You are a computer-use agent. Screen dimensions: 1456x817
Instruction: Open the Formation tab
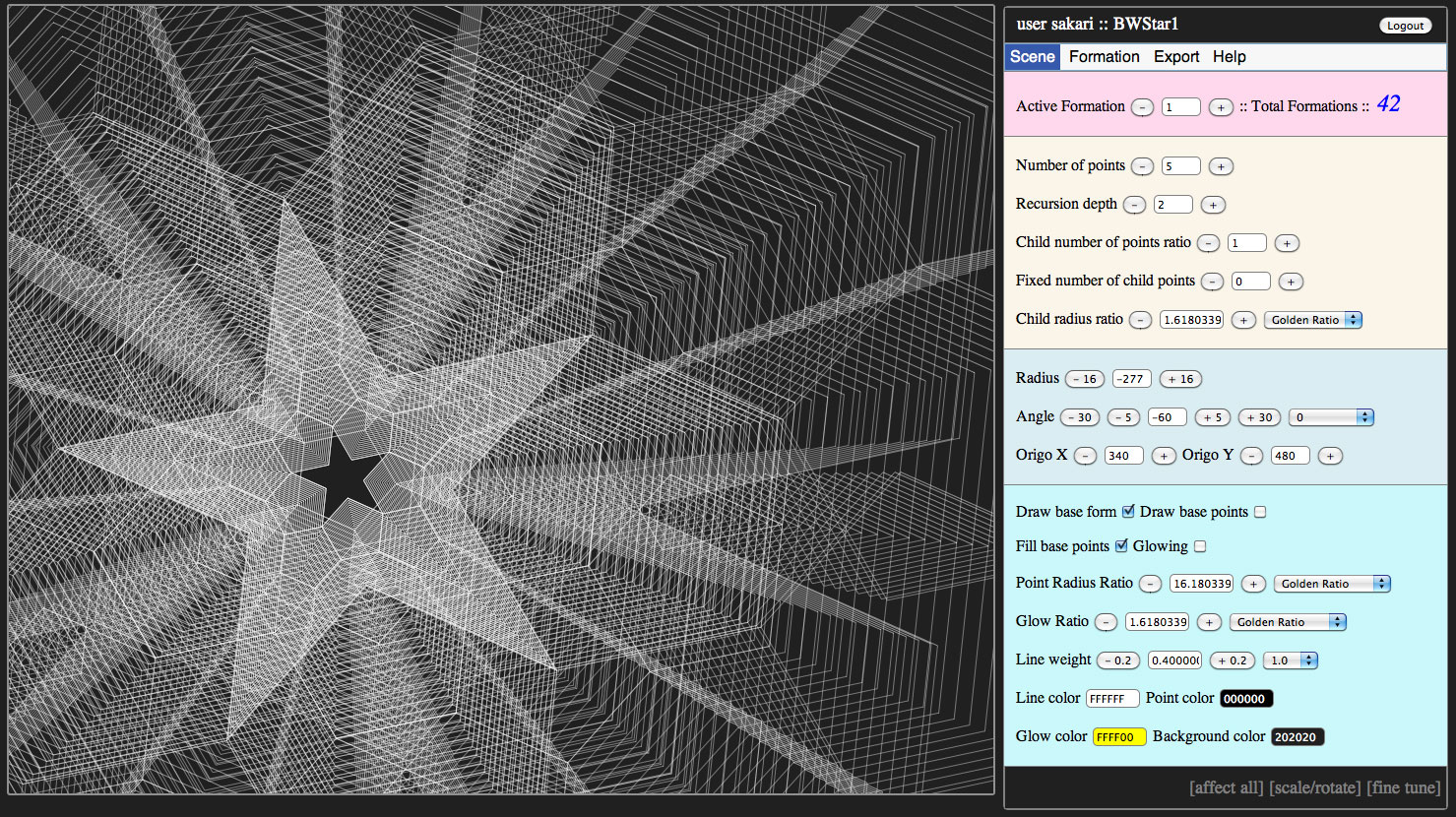point(1105,57)
